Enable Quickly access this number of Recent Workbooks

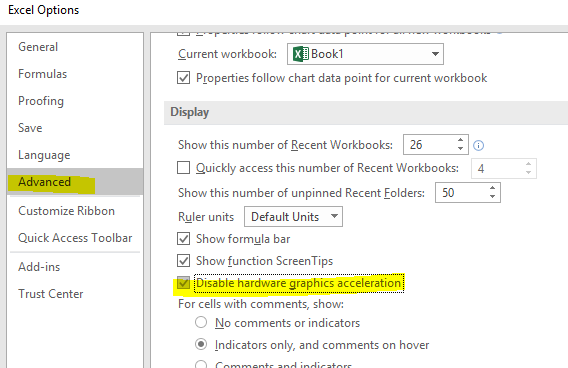[183, 168]
